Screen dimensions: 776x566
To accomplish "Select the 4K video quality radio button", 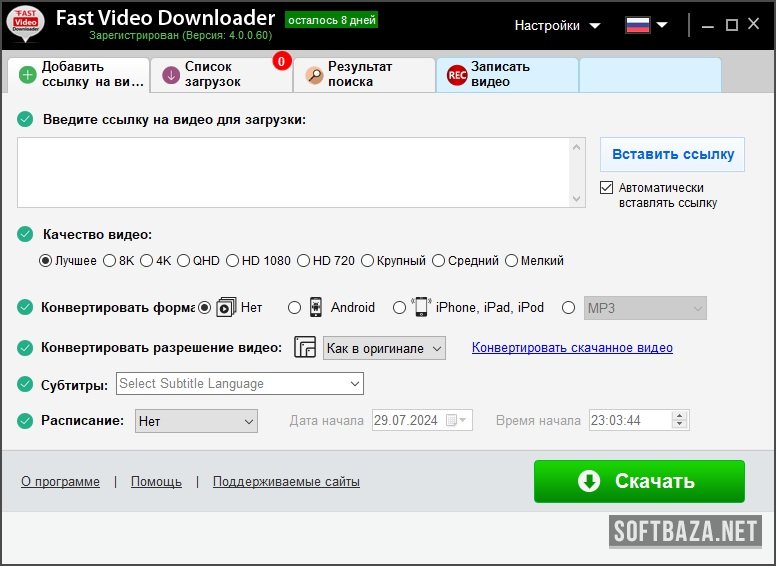I will pyautogui.click(x=146, y=261).
